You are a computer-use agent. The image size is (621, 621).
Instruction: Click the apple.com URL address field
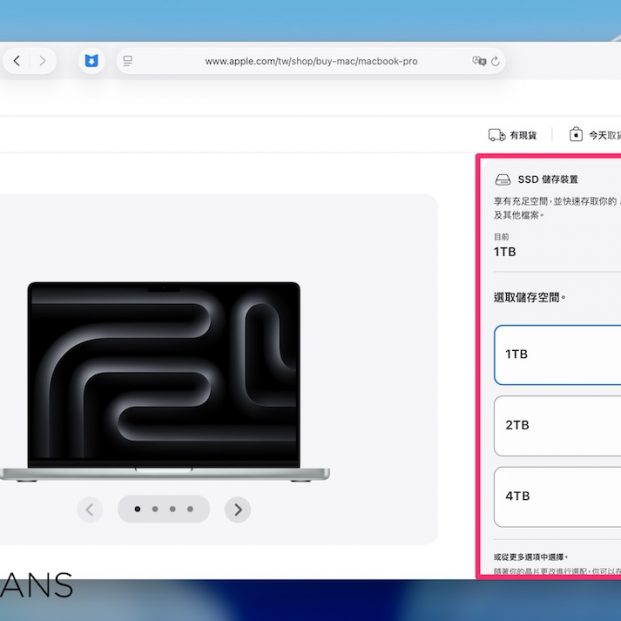tap(311, 61)
